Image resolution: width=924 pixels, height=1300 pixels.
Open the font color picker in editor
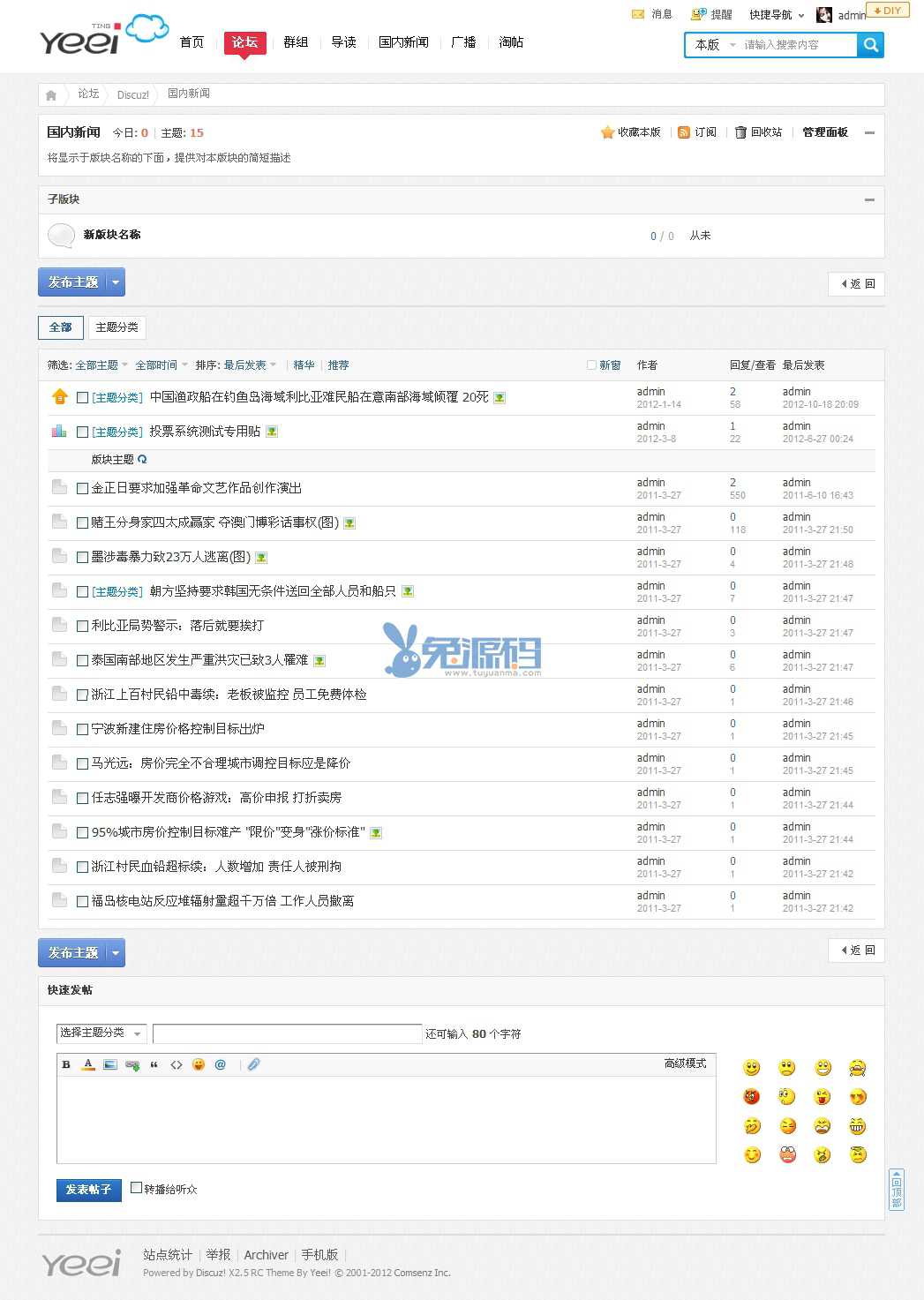pos(88,1064)
